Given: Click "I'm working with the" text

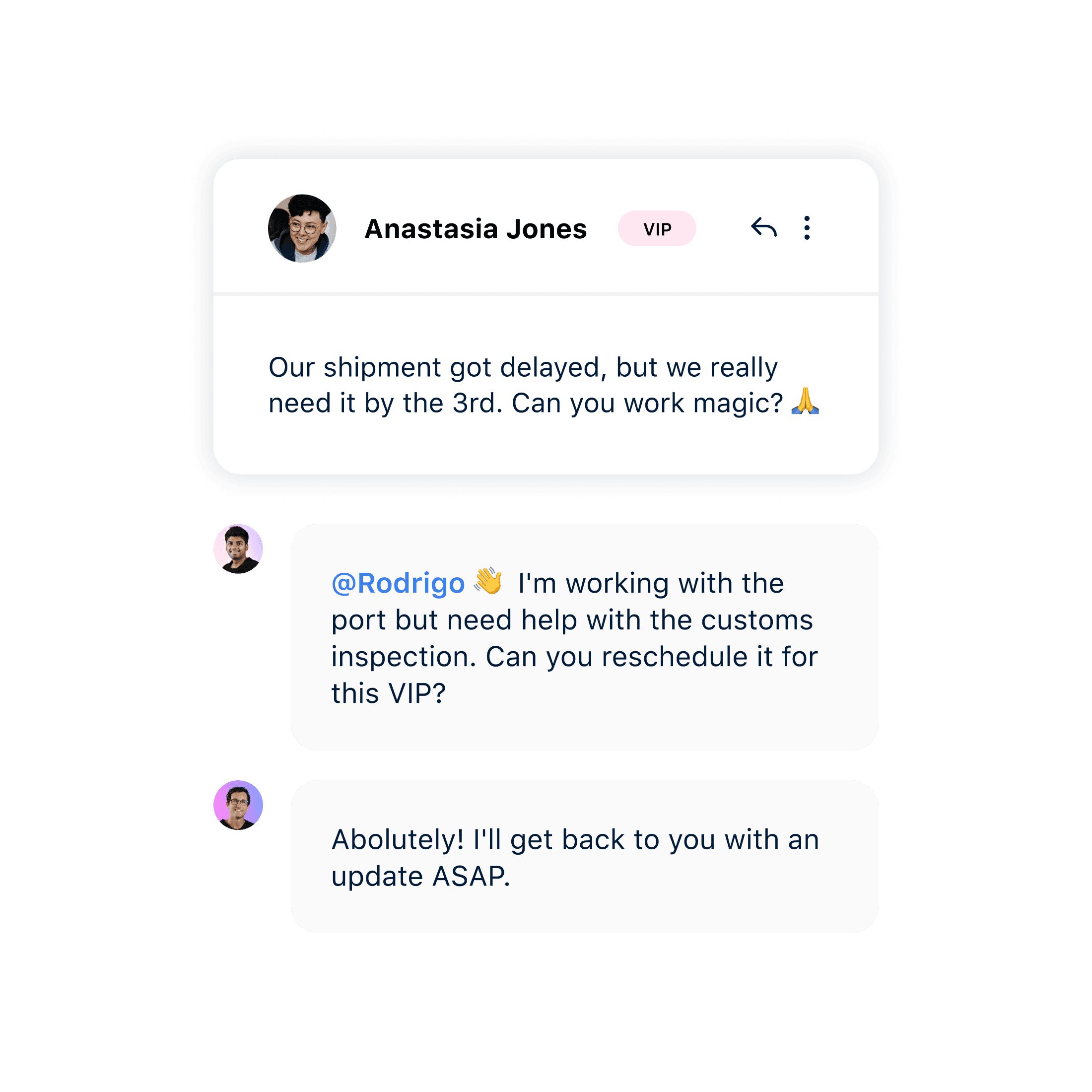Looking at the screenshot, I should 651,583.
